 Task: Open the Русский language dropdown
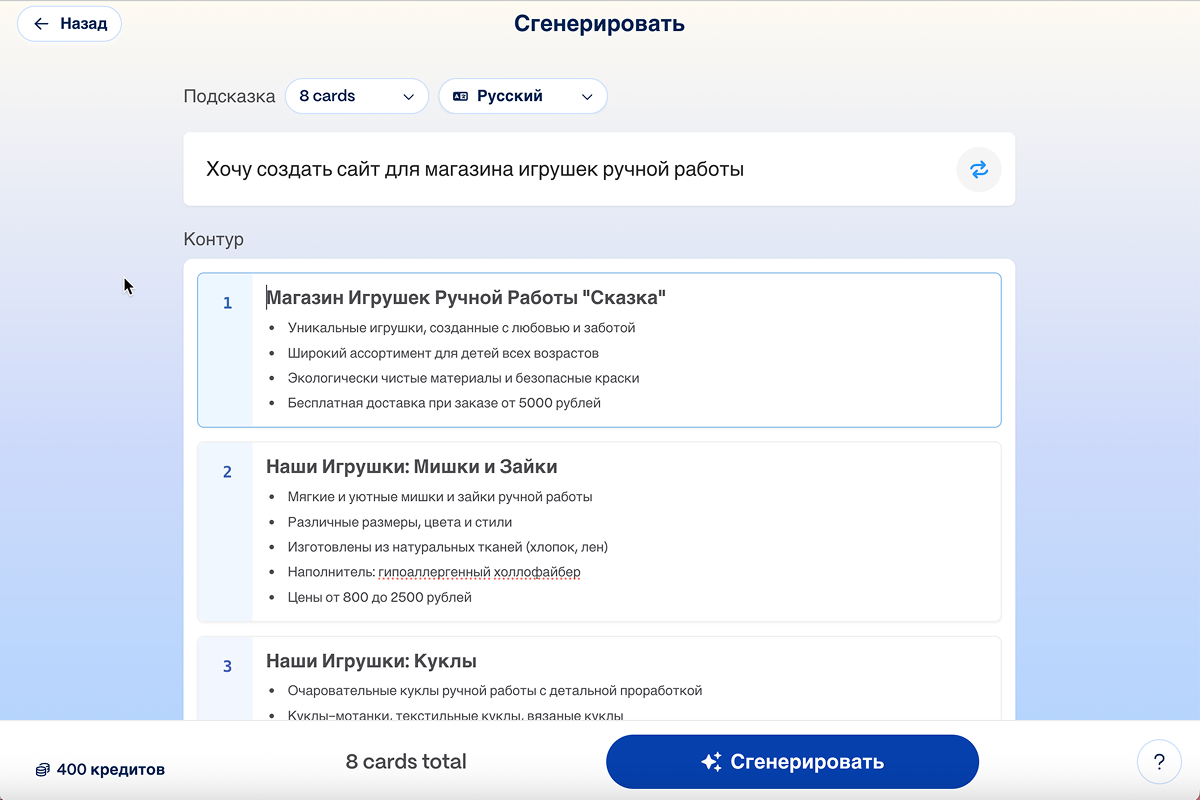tap(523, 96)
